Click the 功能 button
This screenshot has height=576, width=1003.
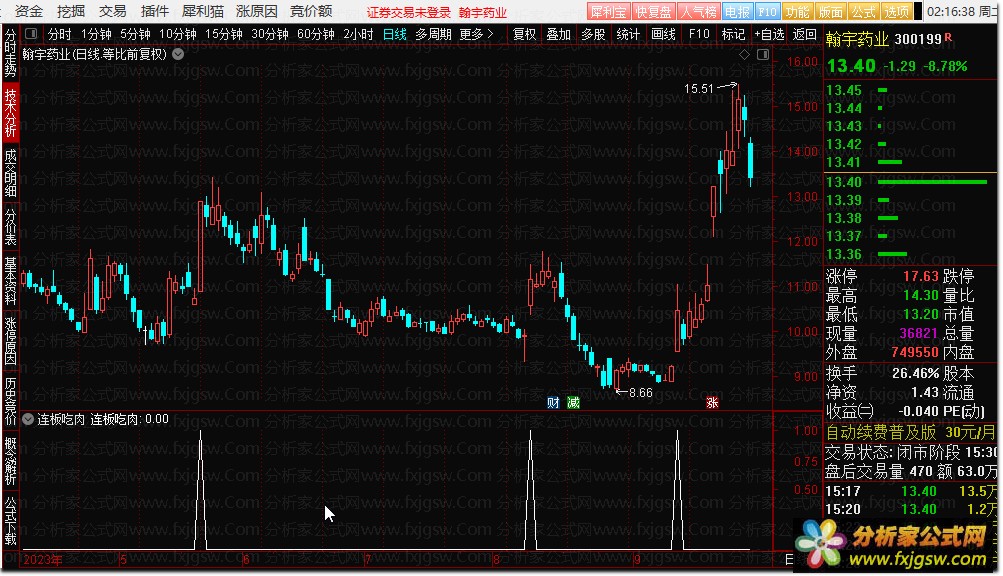point(798,12)
